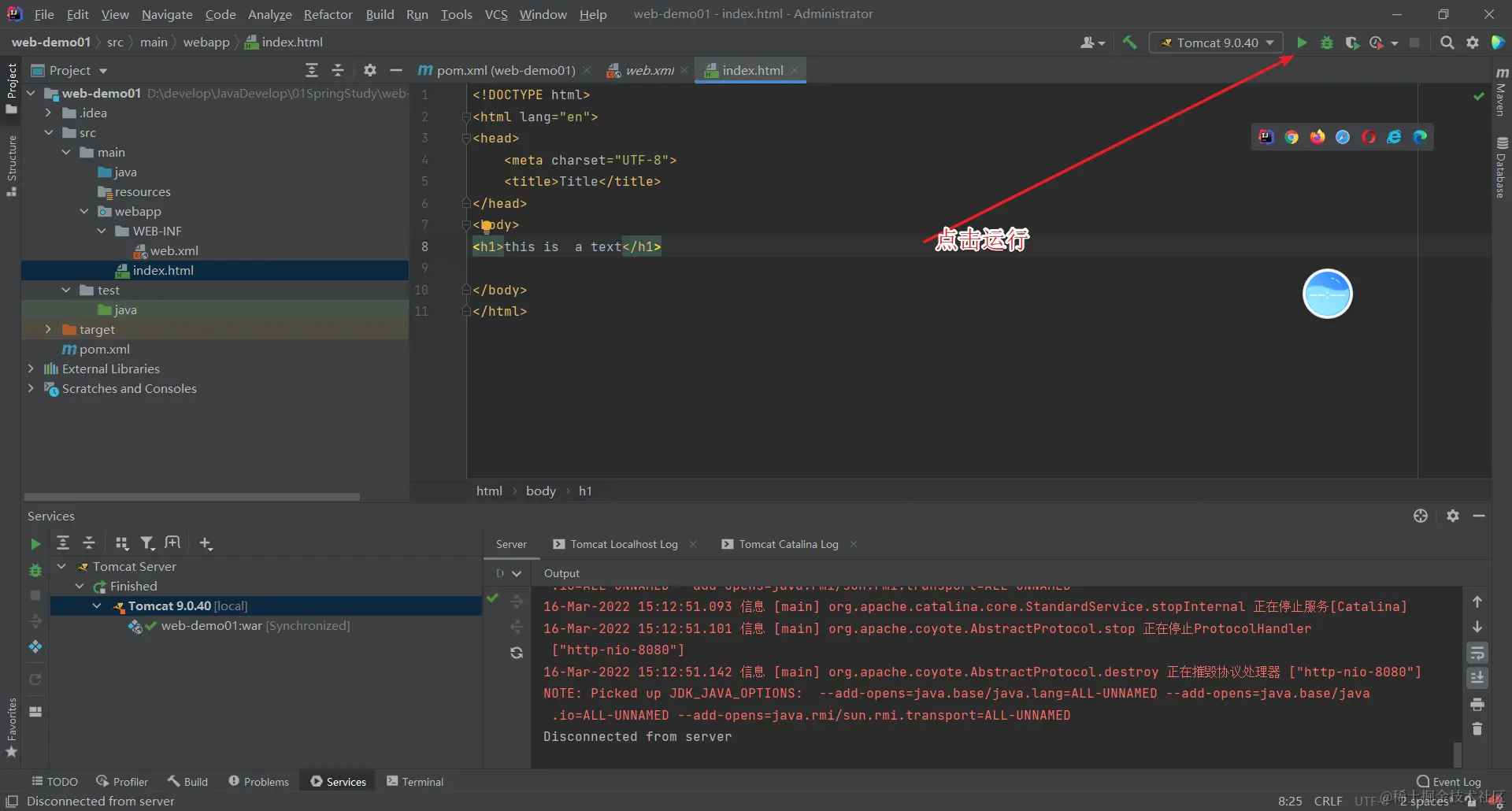Screen dimensions: 1512x811
Task: Start debugging with the green bug icon
Action: click(x=1327, y=43)
